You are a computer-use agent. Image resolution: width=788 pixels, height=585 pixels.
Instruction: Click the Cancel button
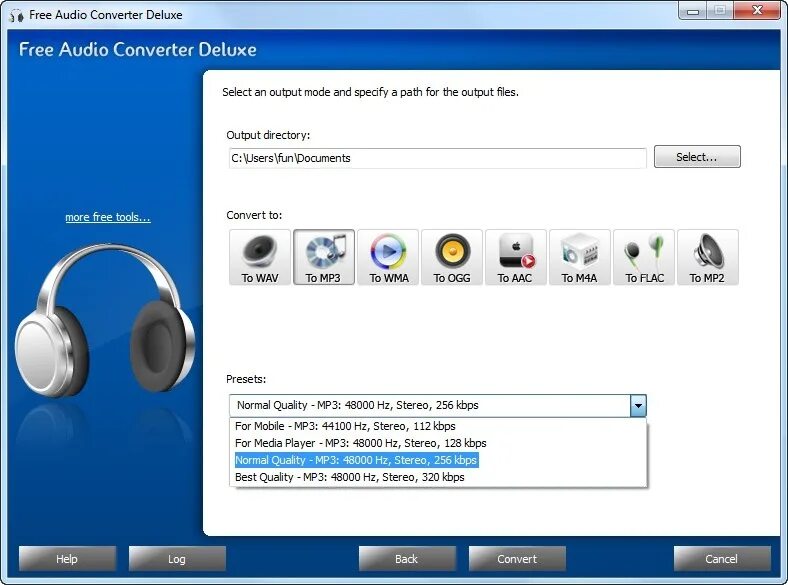(x=722, y=559)
